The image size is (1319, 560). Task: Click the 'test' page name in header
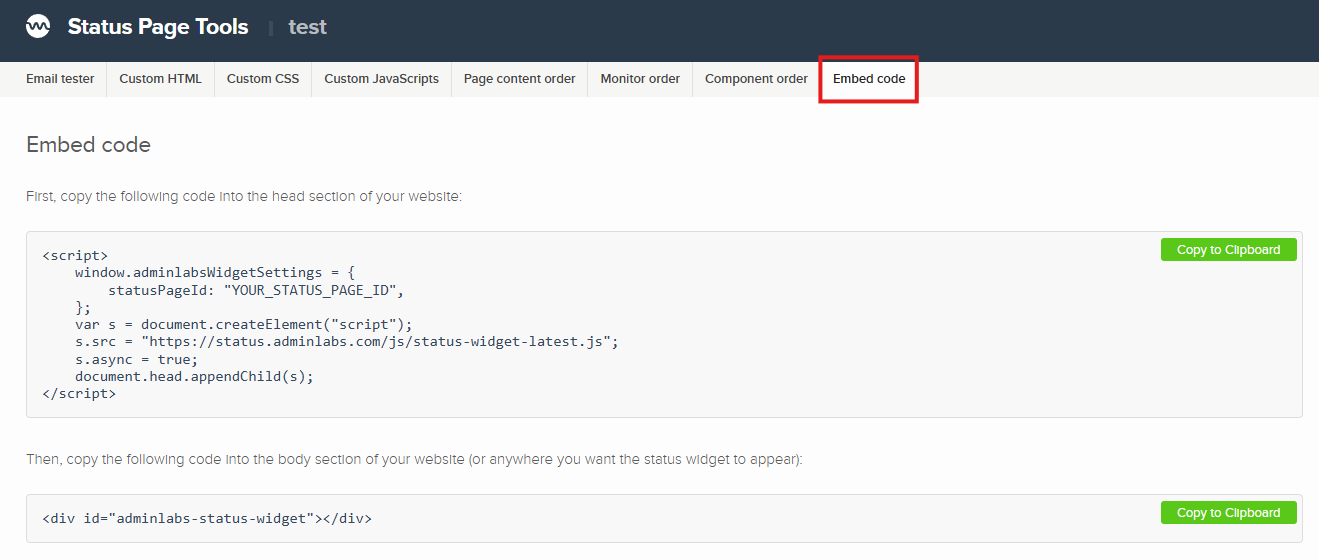(308, 27)
